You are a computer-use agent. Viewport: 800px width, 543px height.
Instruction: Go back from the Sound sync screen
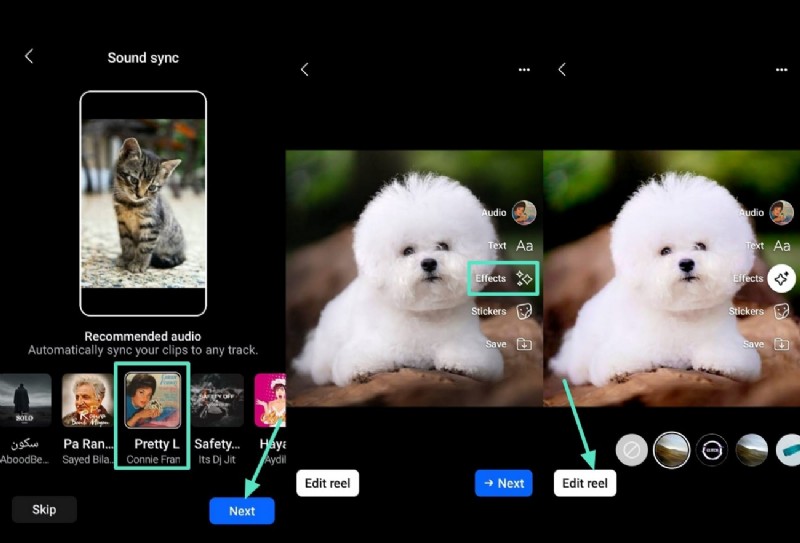[29, 57]
